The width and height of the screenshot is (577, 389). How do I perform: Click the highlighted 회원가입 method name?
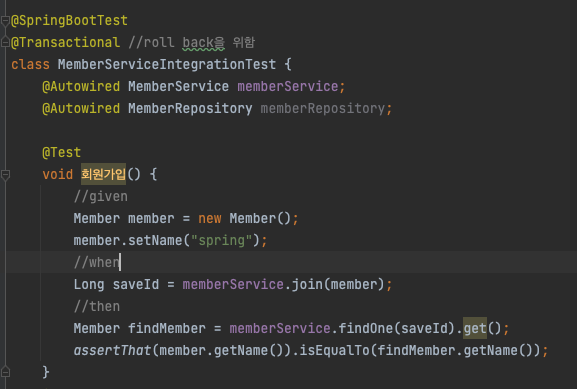pyautogui.click(x=103, y=174)
